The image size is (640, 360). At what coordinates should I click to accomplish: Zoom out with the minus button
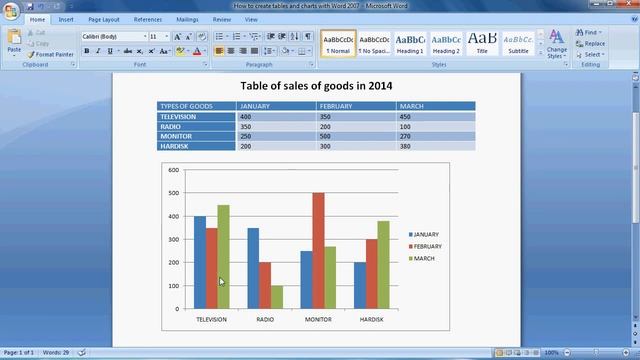[567, 352]
